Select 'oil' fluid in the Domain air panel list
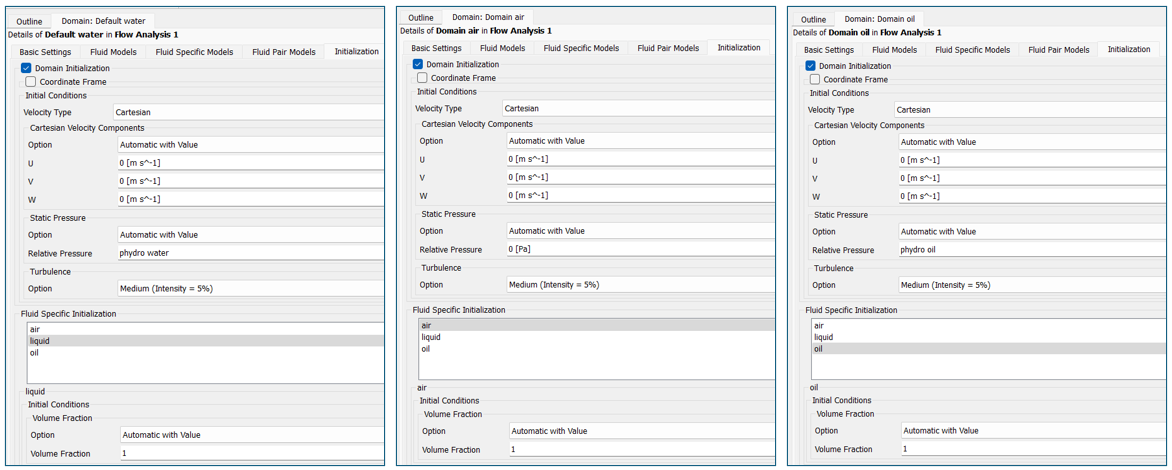 click(427, 349)
